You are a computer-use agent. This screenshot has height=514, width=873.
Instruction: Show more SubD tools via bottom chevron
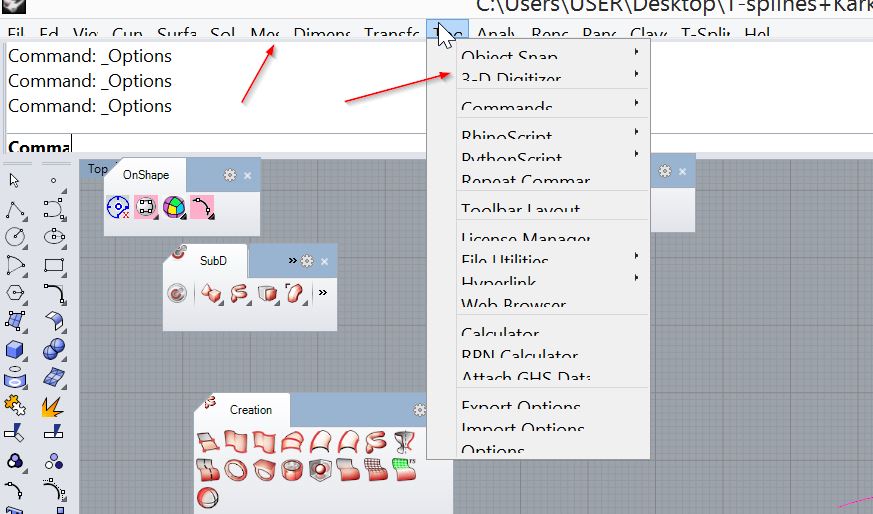(323, 293)
